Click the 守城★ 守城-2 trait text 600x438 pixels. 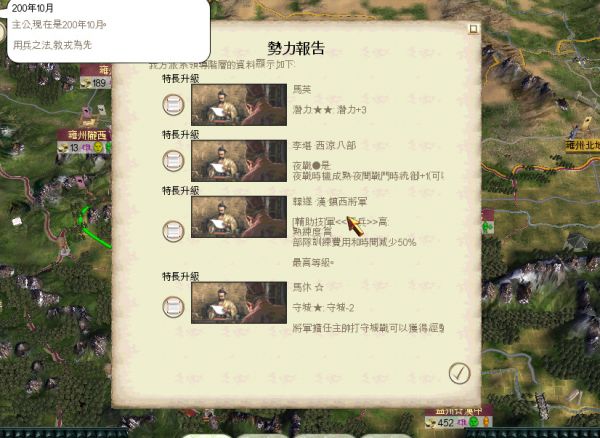click(323, 308)
